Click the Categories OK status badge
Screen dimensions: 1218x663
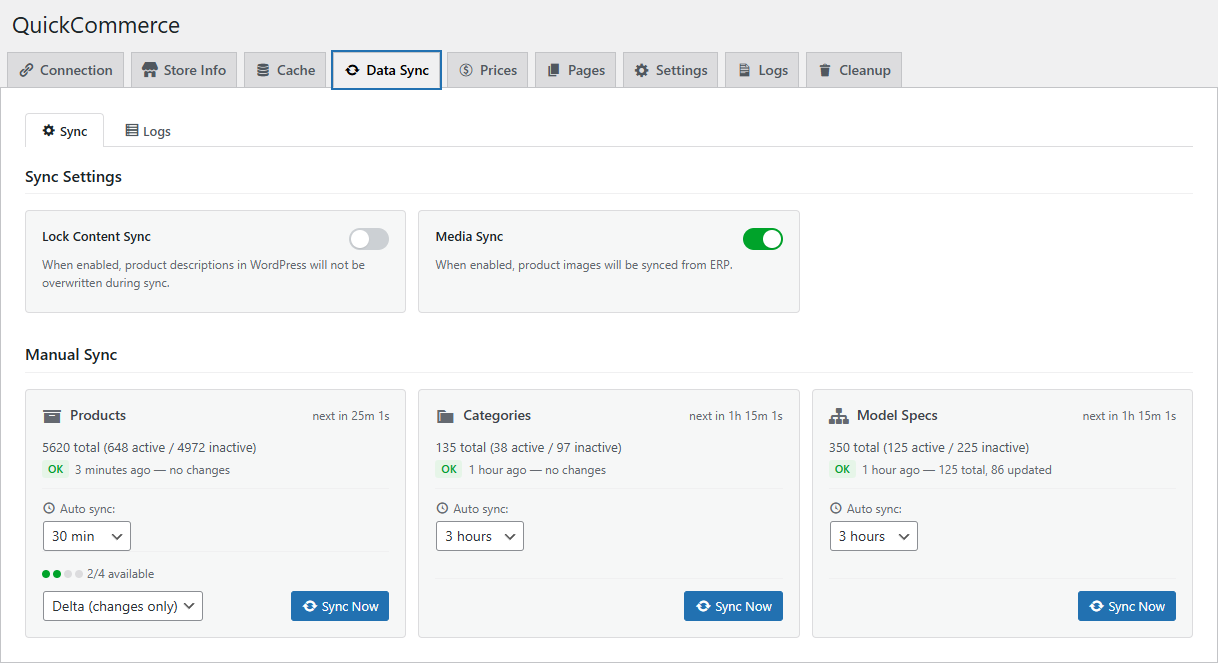[x=449, y=469]
